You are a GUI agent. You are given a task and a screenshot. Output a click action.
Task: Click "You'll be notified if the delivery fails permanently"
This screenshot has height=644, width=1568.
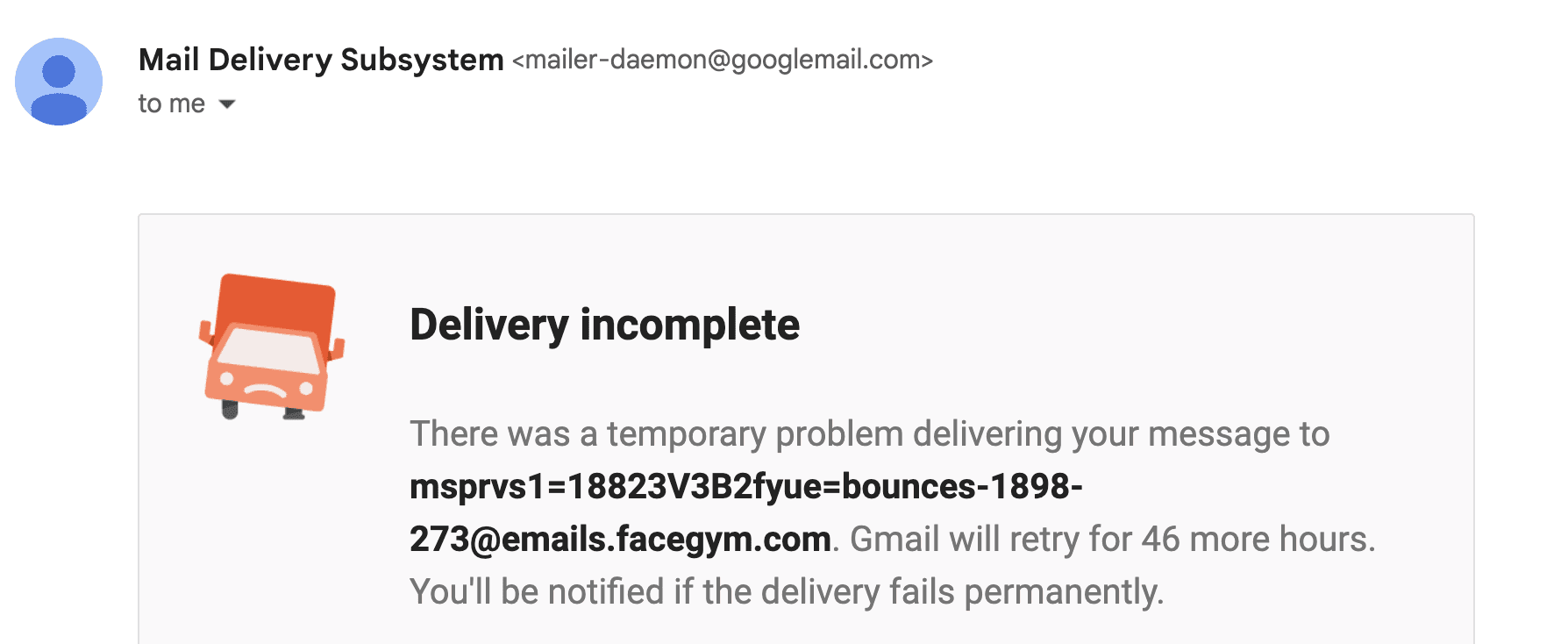[x=786, y=591]
